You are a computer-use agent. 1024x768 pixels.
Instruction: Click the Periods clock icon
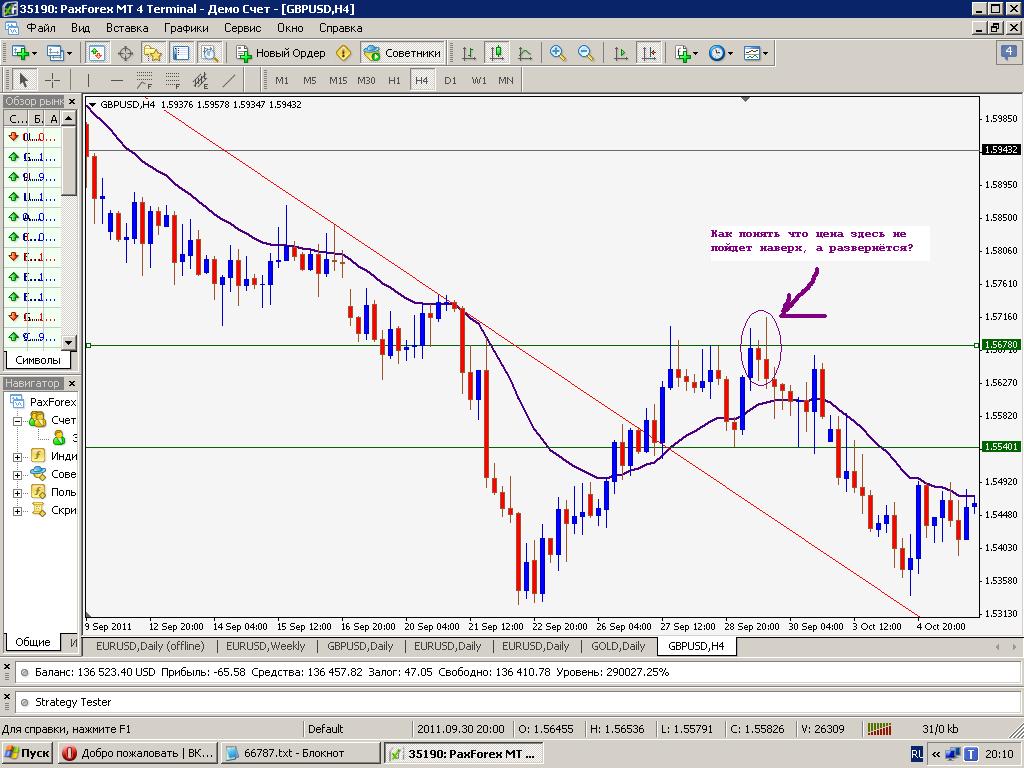point(716,53)
